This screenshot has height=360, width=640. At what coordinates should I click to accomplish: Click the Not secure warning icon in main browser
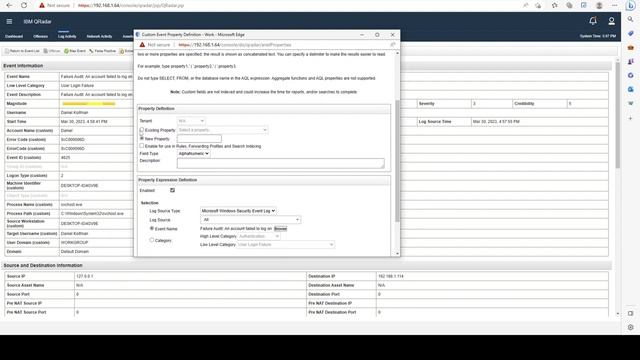tap(42, 5)
